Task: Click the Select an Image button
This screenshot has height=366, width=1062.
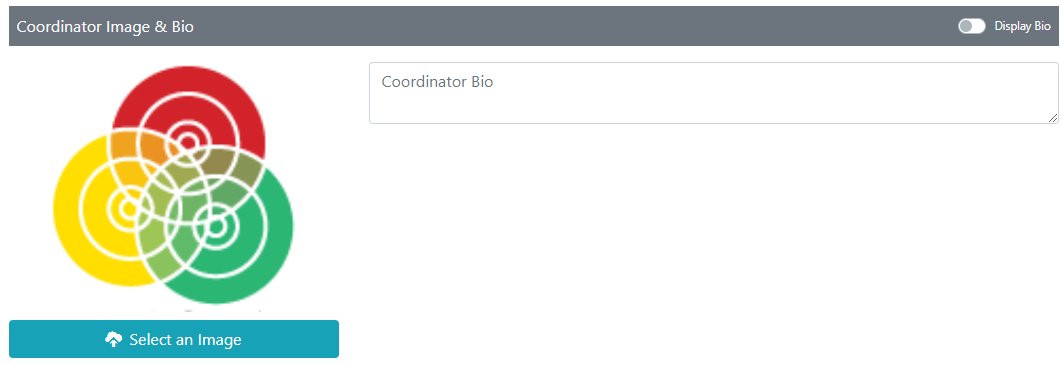Action: [x=173, y=339]
